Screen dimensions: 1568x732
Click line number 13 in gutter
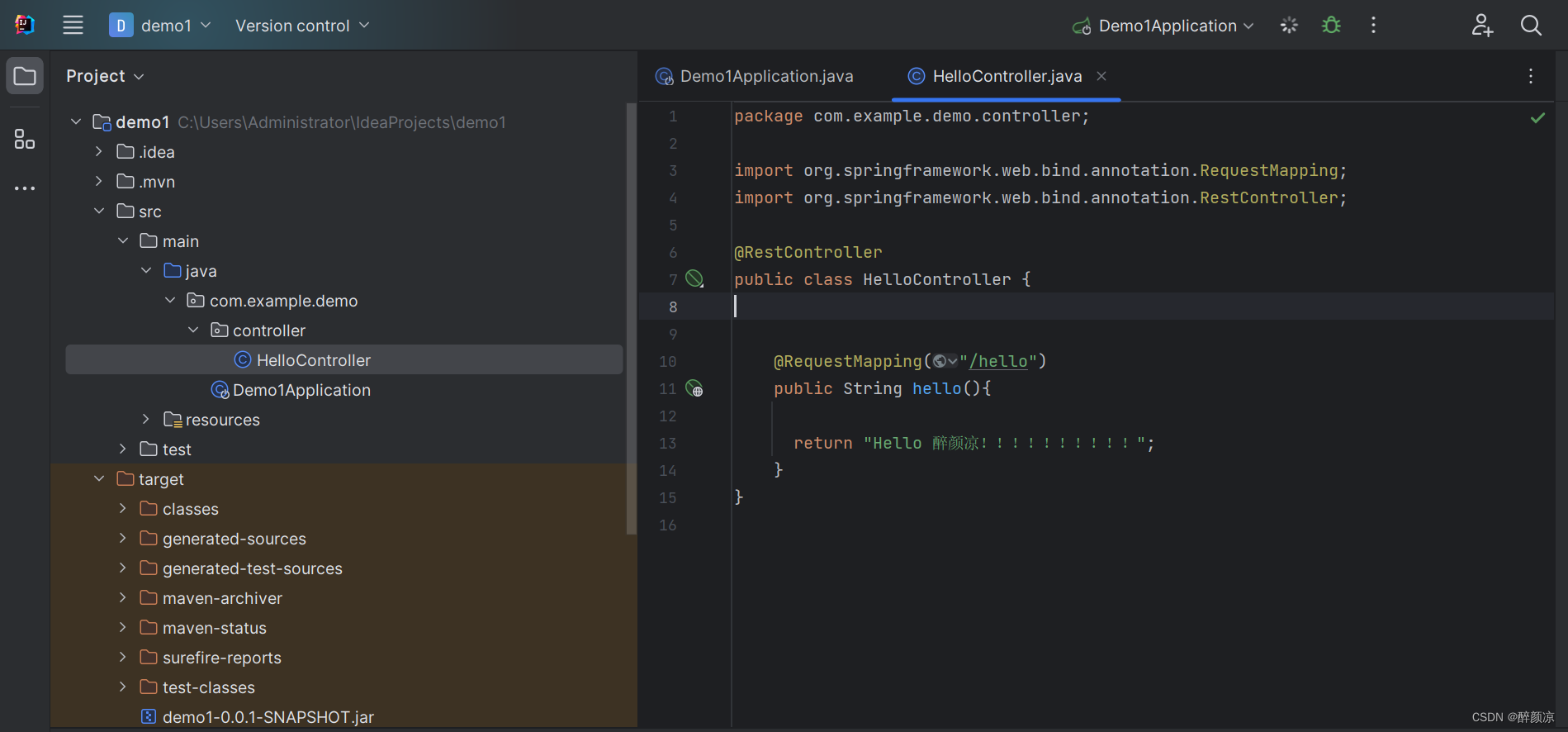667,443
